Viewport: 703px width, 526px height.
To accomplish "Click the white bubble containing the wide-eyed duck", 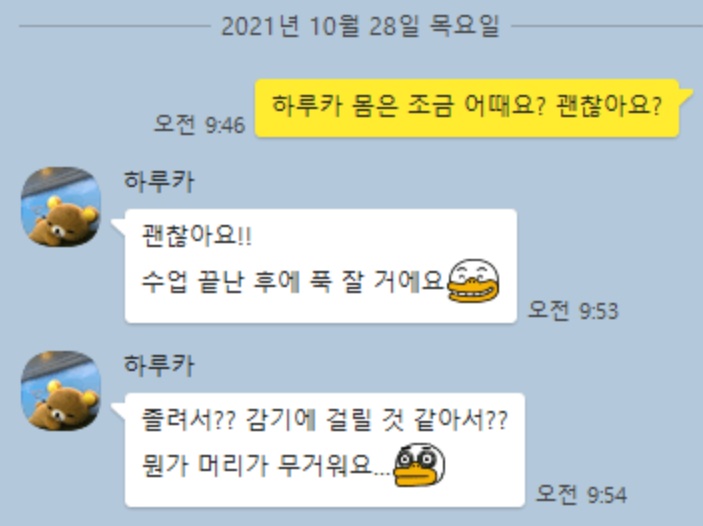I will [325, 450].
